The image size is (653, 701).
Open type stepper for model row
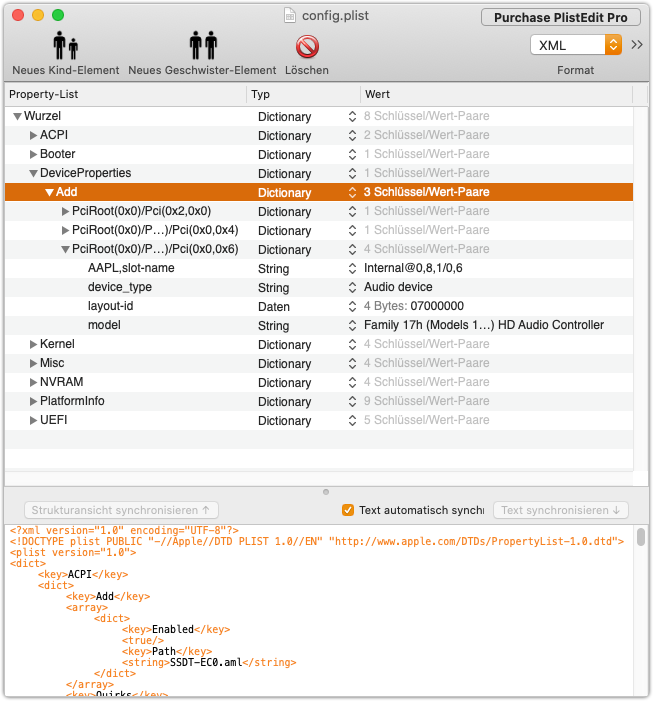pos(352,325)
